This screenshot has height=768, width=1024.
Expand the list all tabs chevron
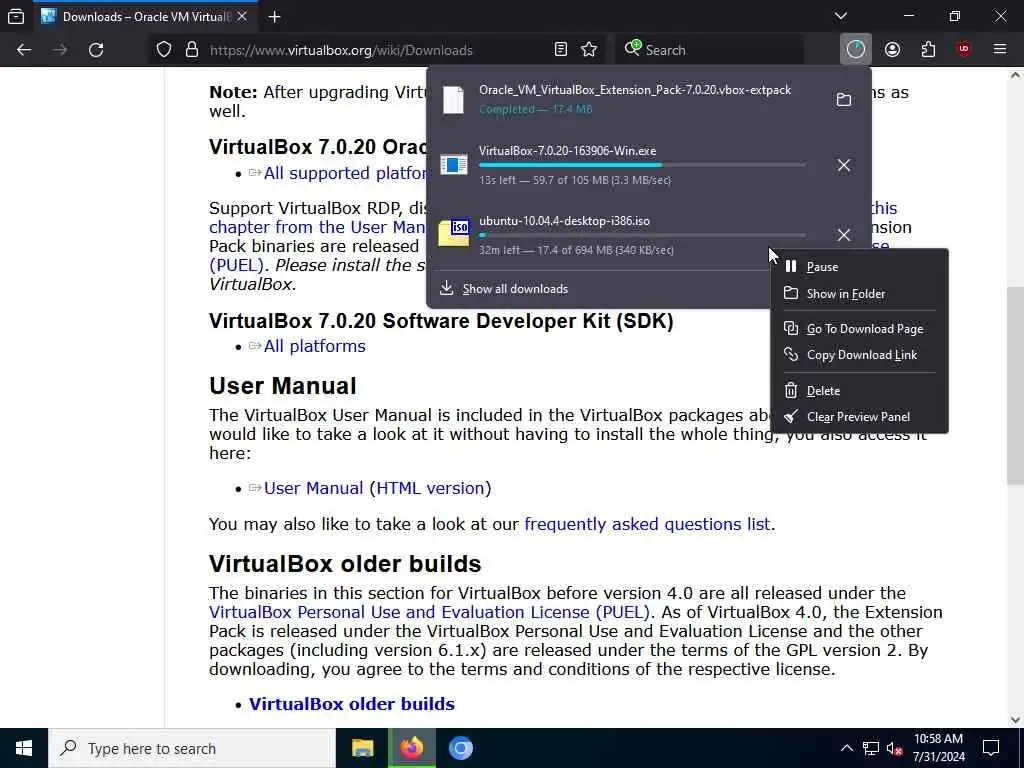[x=841, y=16]
